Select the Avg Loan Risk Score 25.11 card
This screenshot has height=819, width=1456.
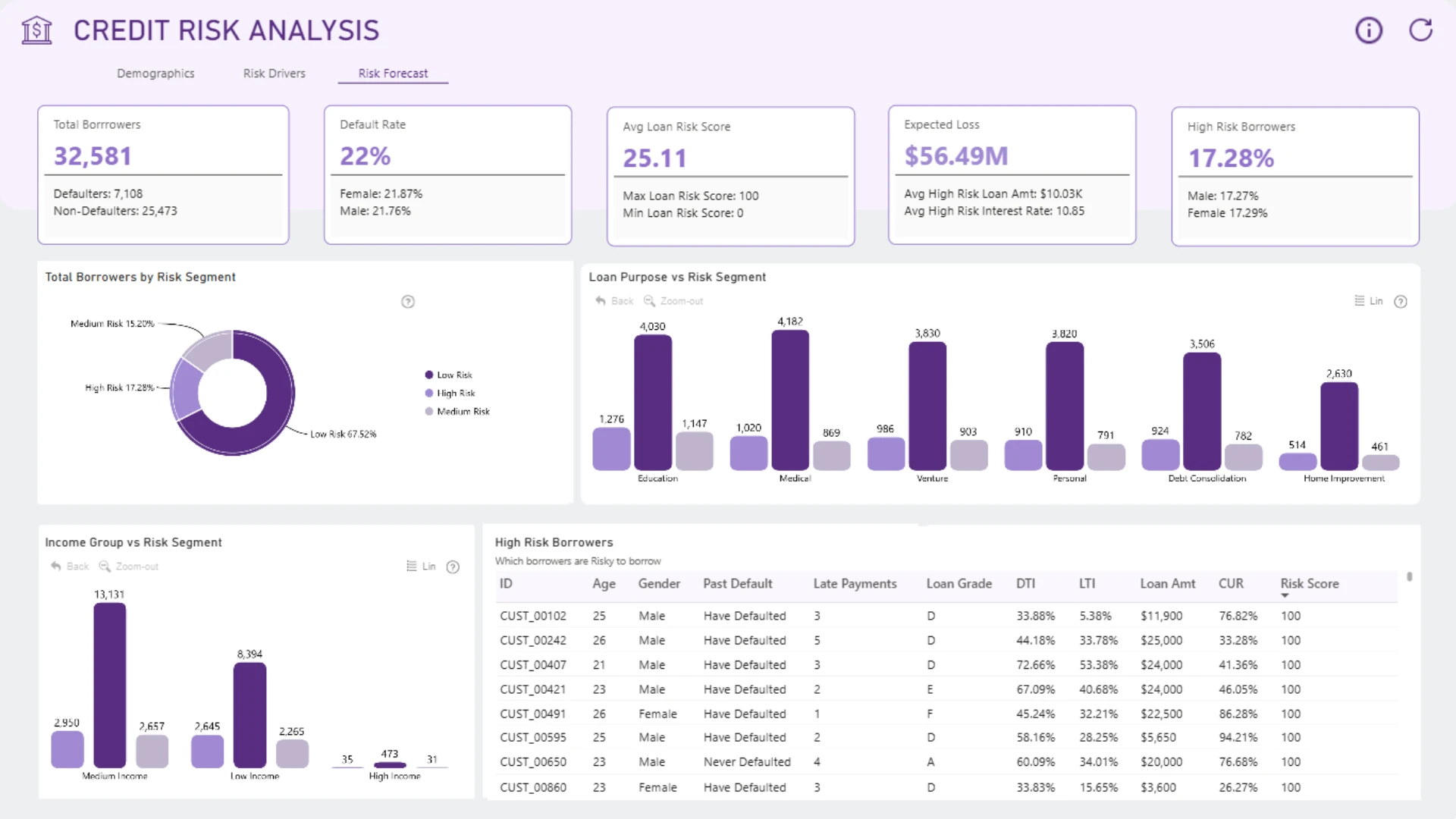click(x=730, y=177)
